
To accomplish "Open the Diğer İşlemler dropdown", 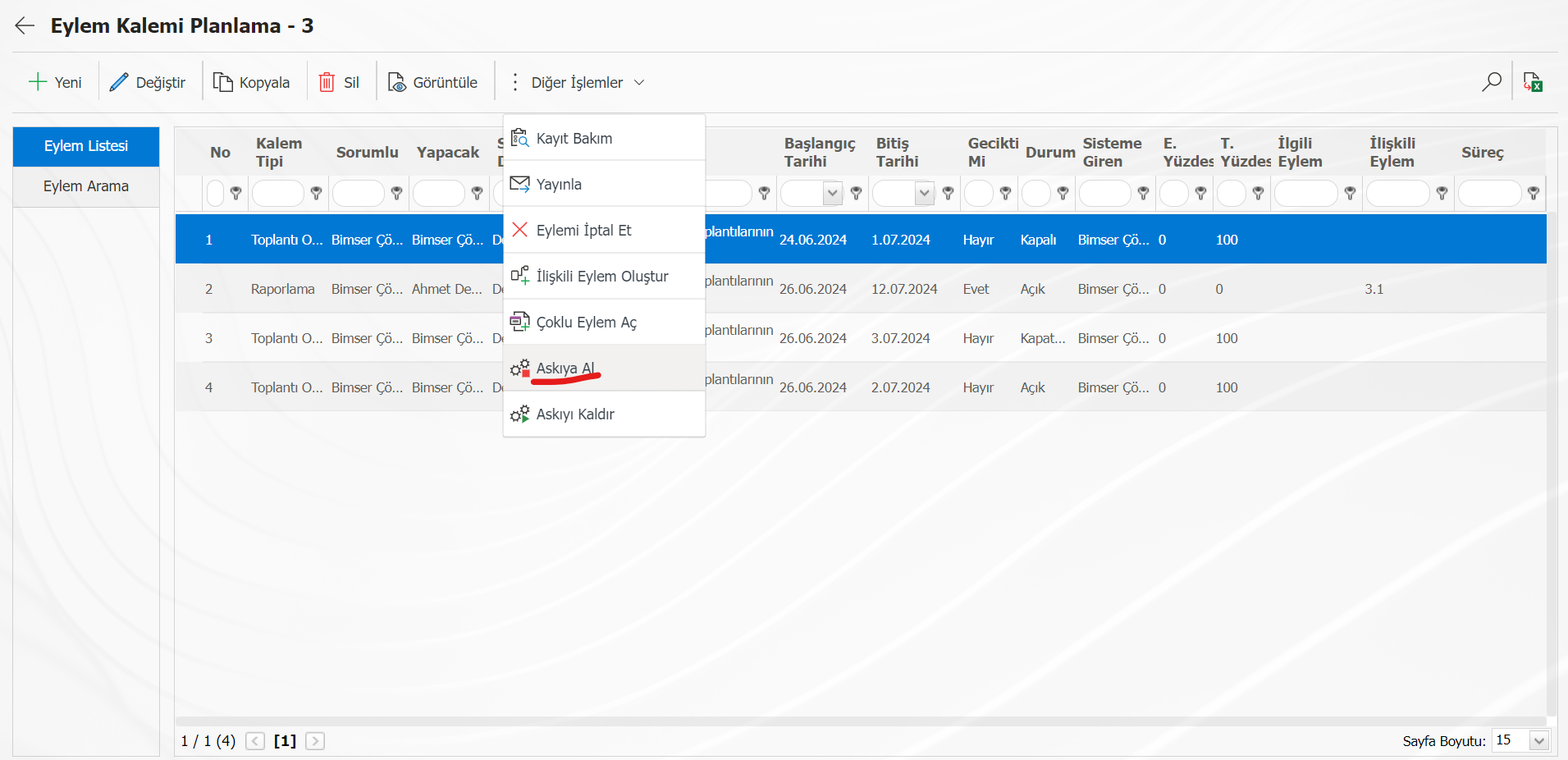I will click(x=578, y=82).
